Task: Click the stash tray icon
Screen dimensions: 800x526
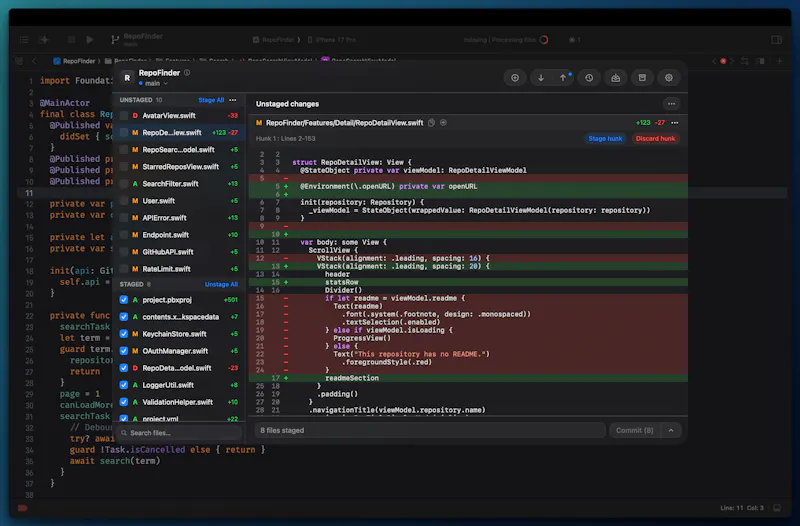Action: click(616, 78)
